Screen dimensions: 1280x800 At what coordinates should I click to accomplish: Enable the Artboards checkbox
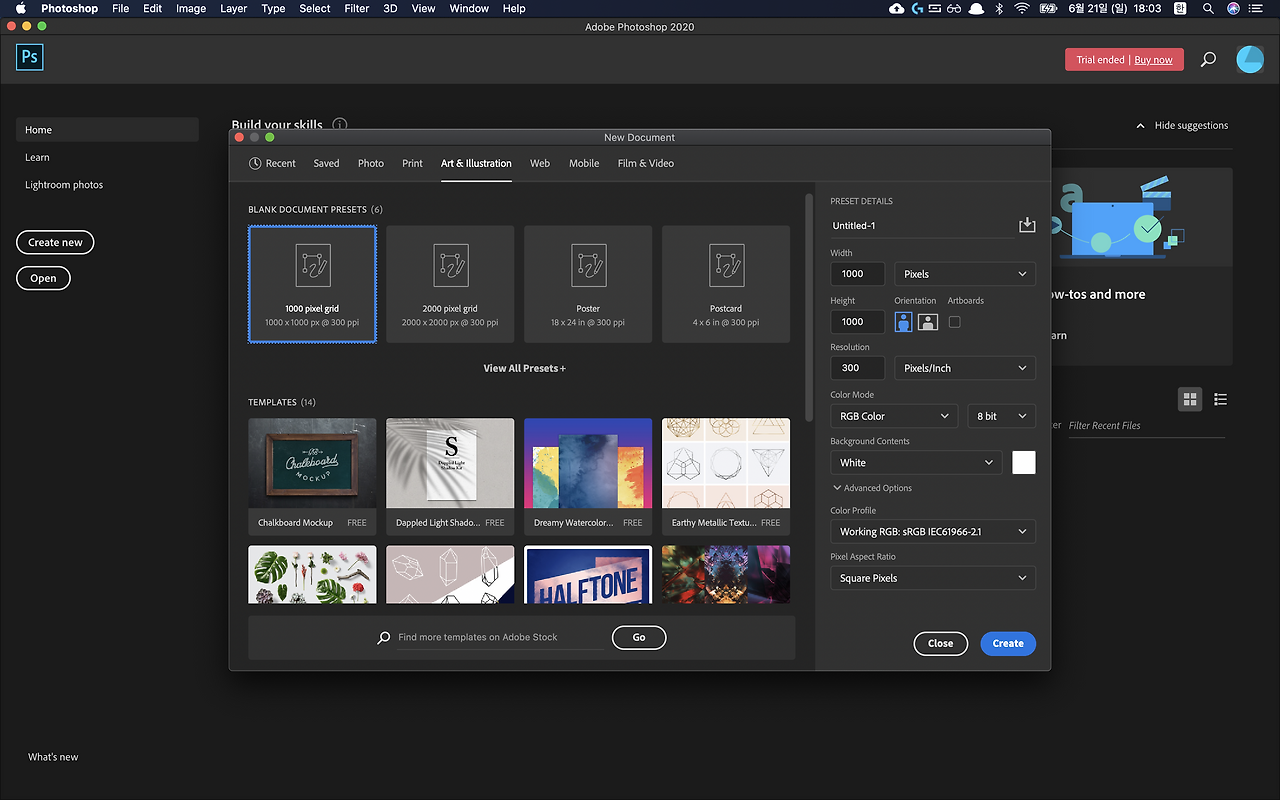tap(954, 322)
